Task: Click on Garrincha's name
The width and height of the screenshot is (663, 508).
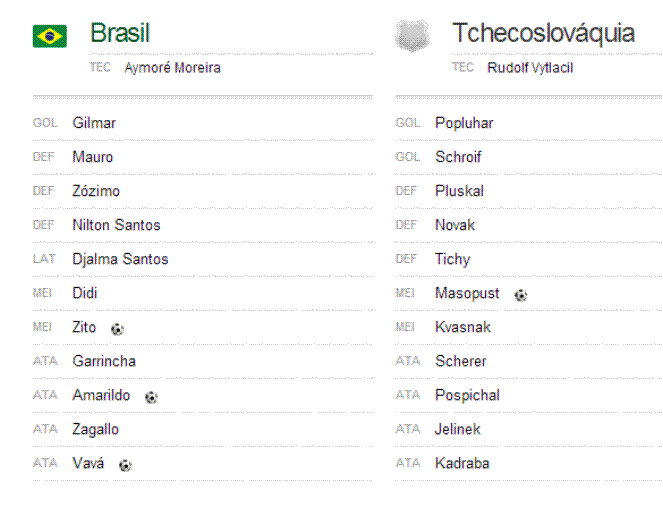Action: coord(104,361)
